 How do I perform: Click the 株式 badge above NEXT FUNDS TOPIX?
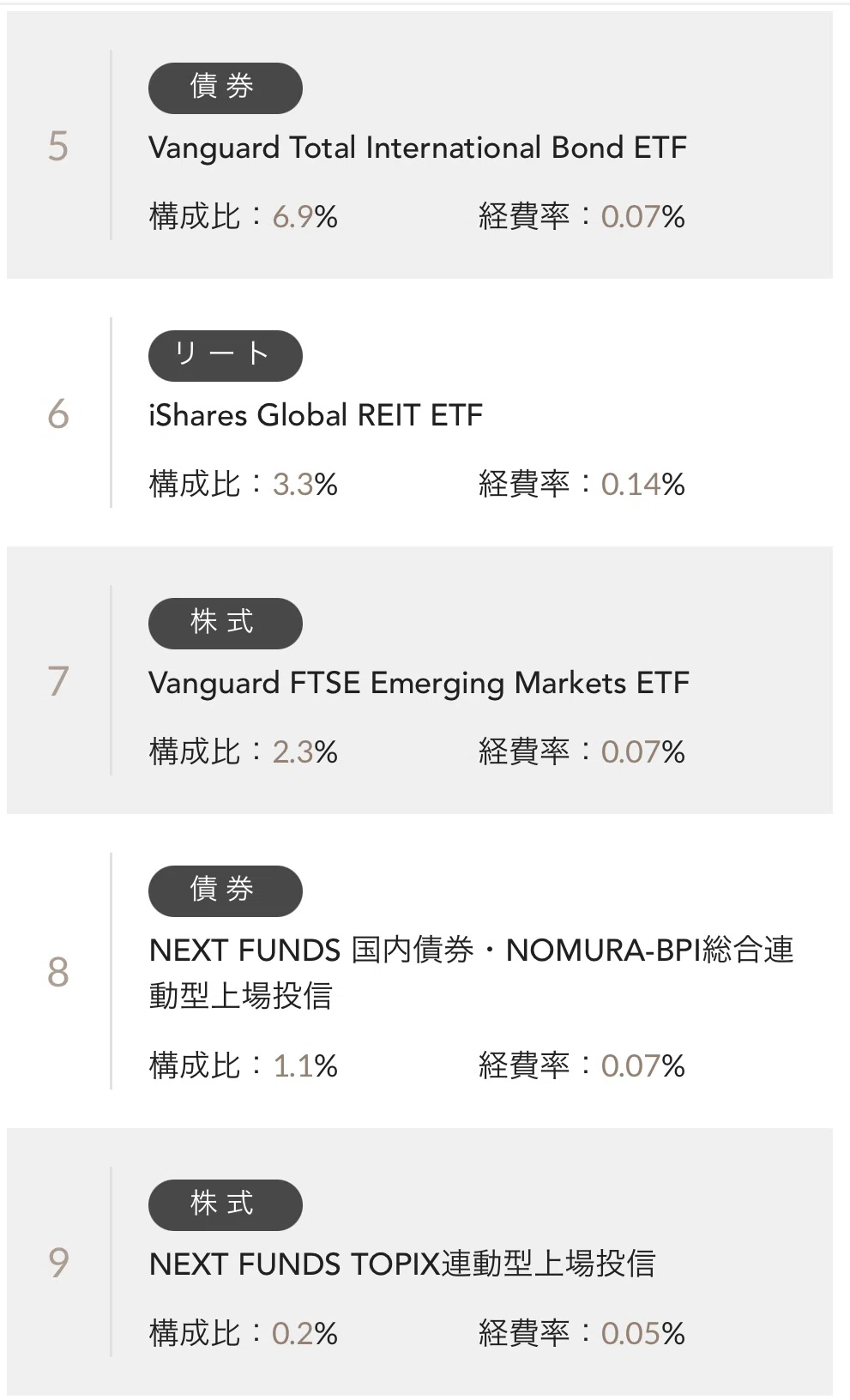click(226, 1204)
